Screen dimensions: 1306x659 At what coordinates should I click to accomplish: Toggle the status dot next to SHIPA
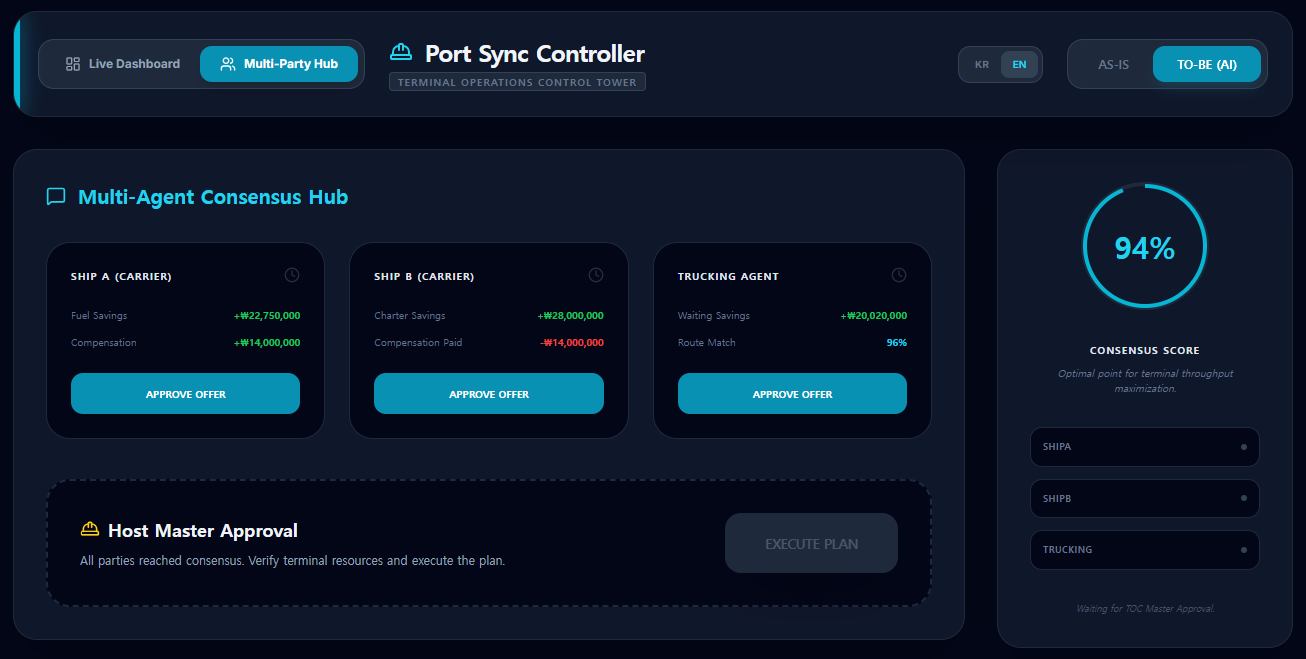[1243, 446]
